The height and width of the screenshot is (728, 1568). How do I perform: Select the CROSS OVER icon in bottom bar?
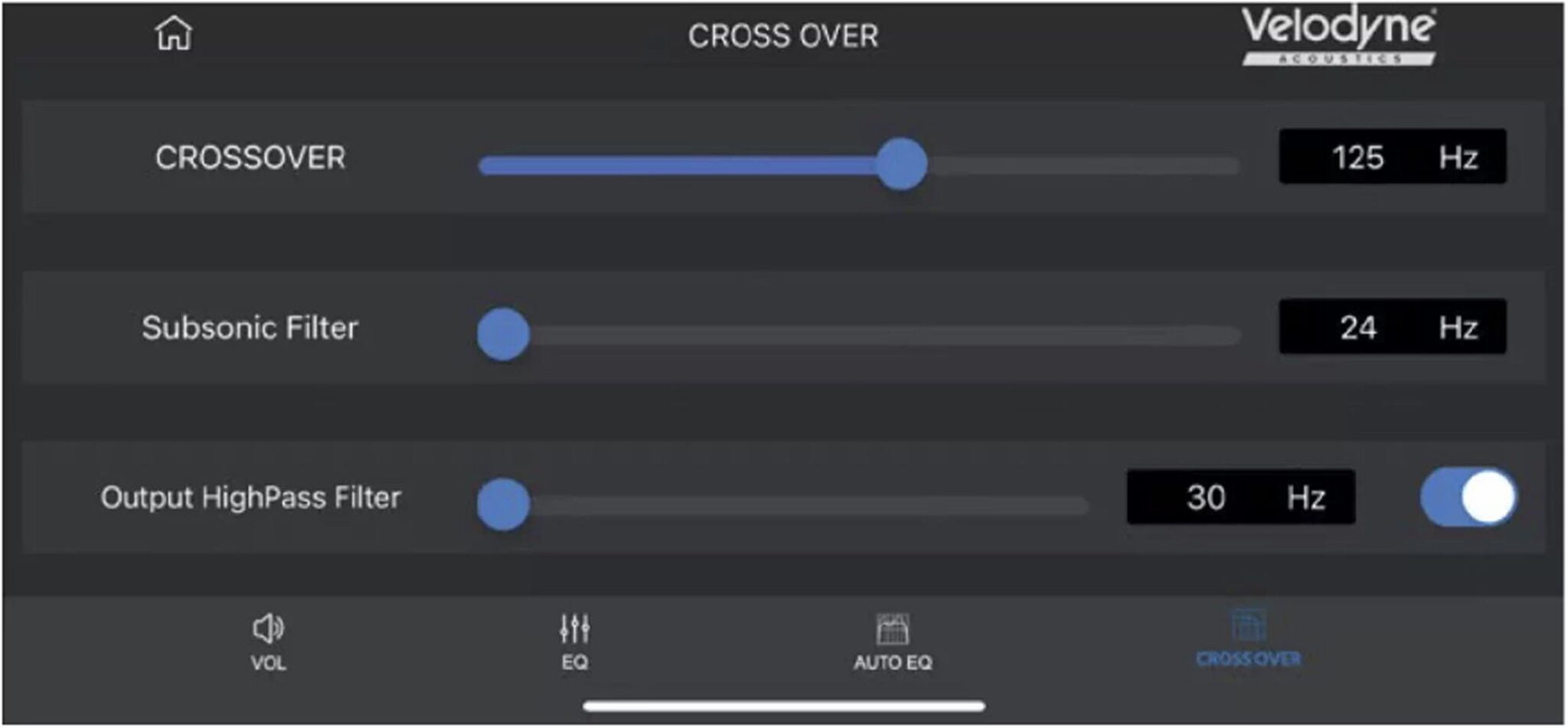1248,626
